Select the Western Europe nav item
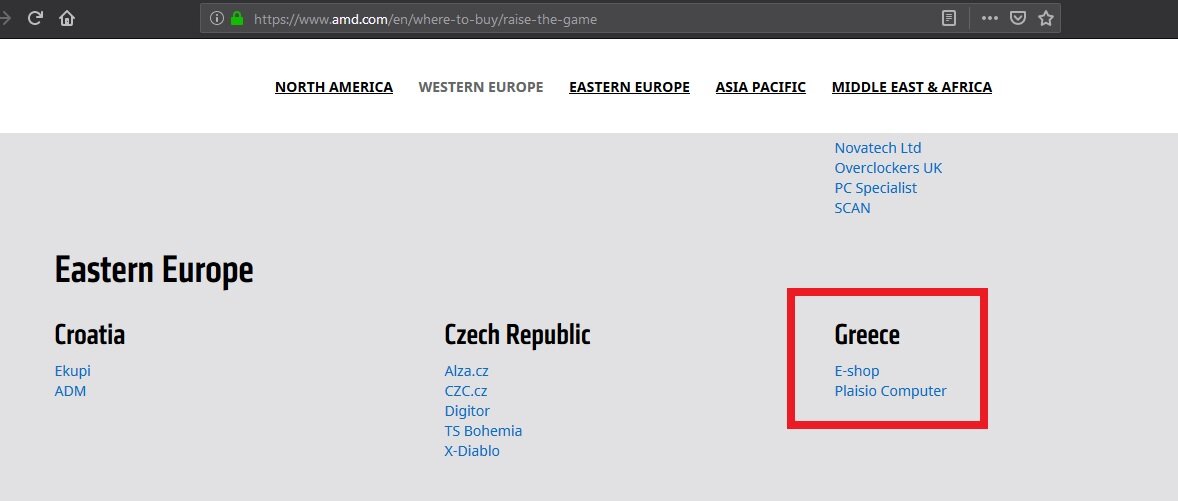Image resolution: width=1178 pixels, height=501 pixels. [x=481, y=87]
